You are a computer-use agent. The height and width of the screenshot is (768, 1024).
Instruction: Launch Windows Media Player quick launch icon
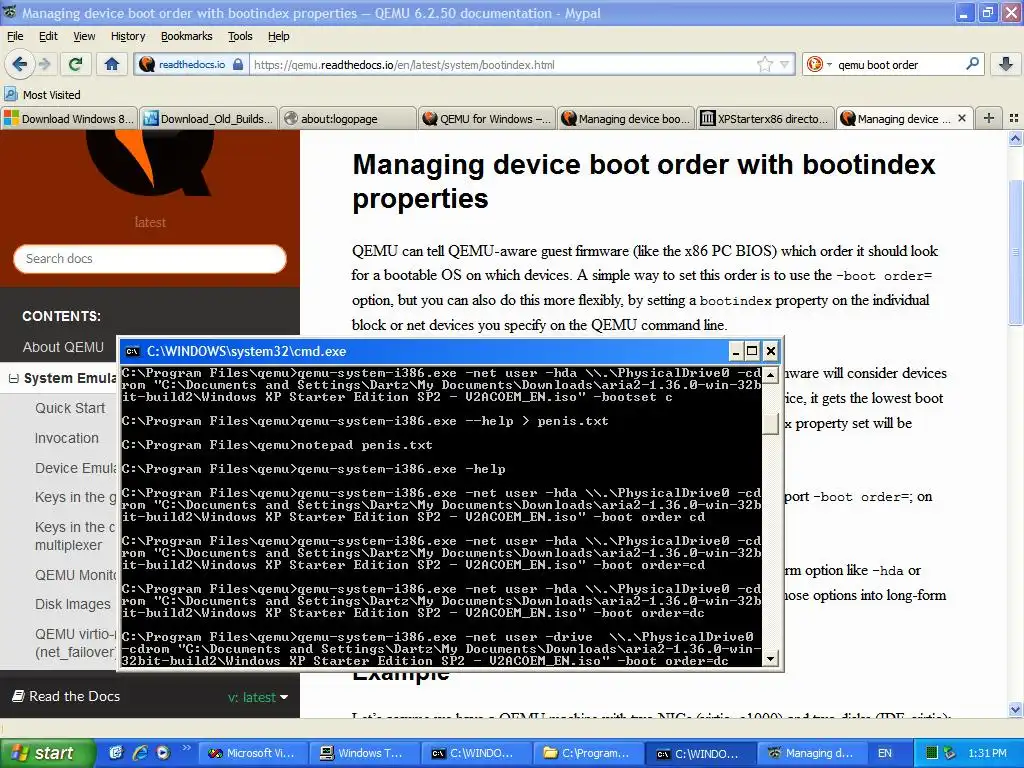[163, 753]
